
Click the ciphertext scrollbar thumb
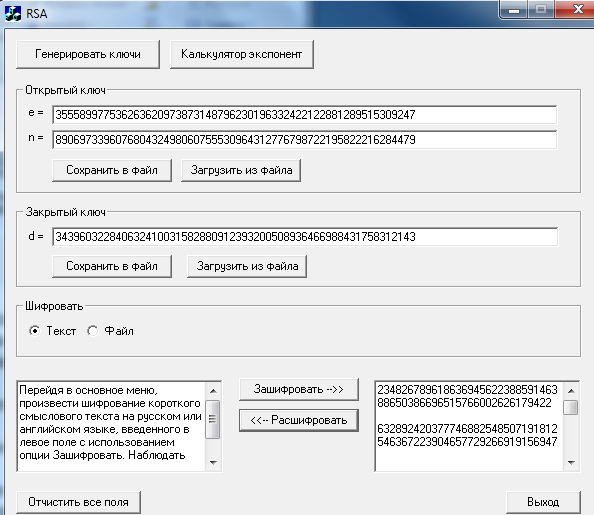coord(571,407)
